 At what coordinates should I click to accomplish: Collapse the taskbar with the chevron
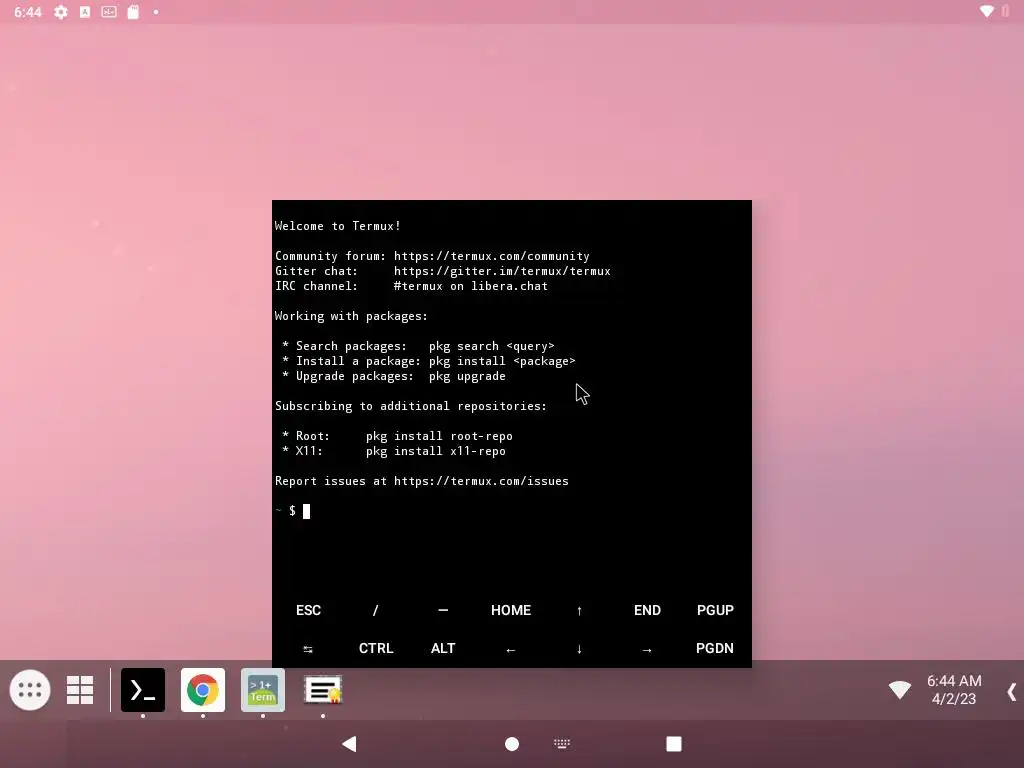[1012, 692]
